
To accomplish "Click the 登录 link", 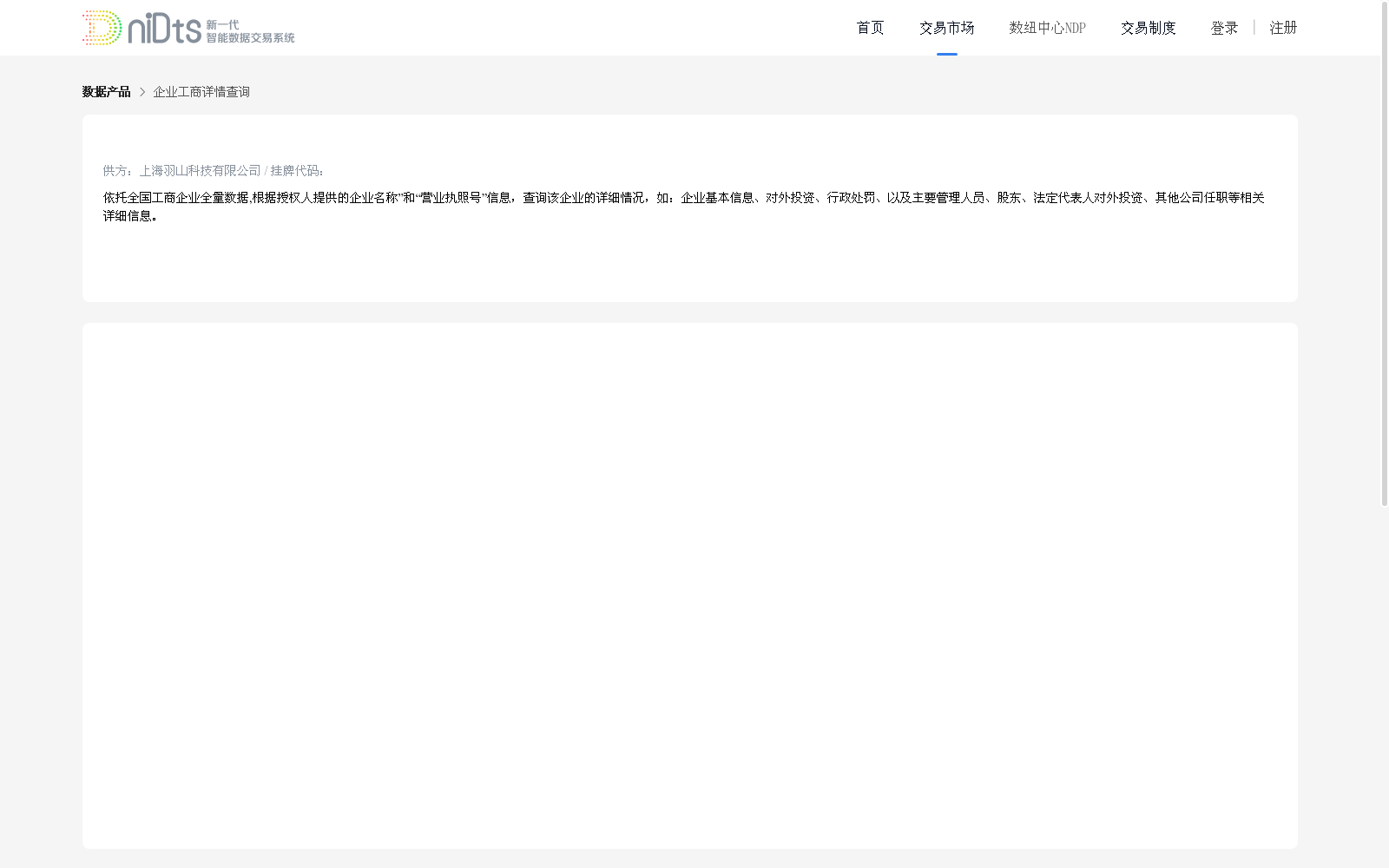I will (1224, 28).
